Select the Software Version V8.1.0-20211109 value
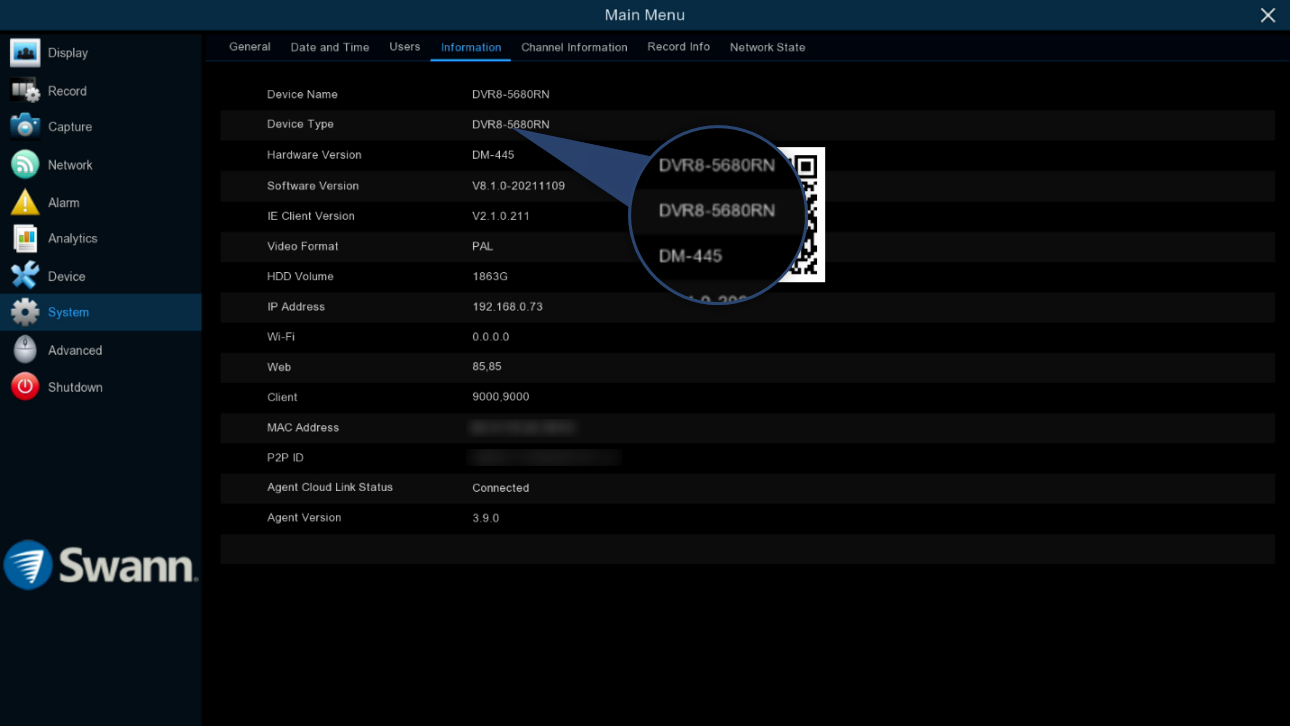 click(519, 186)
